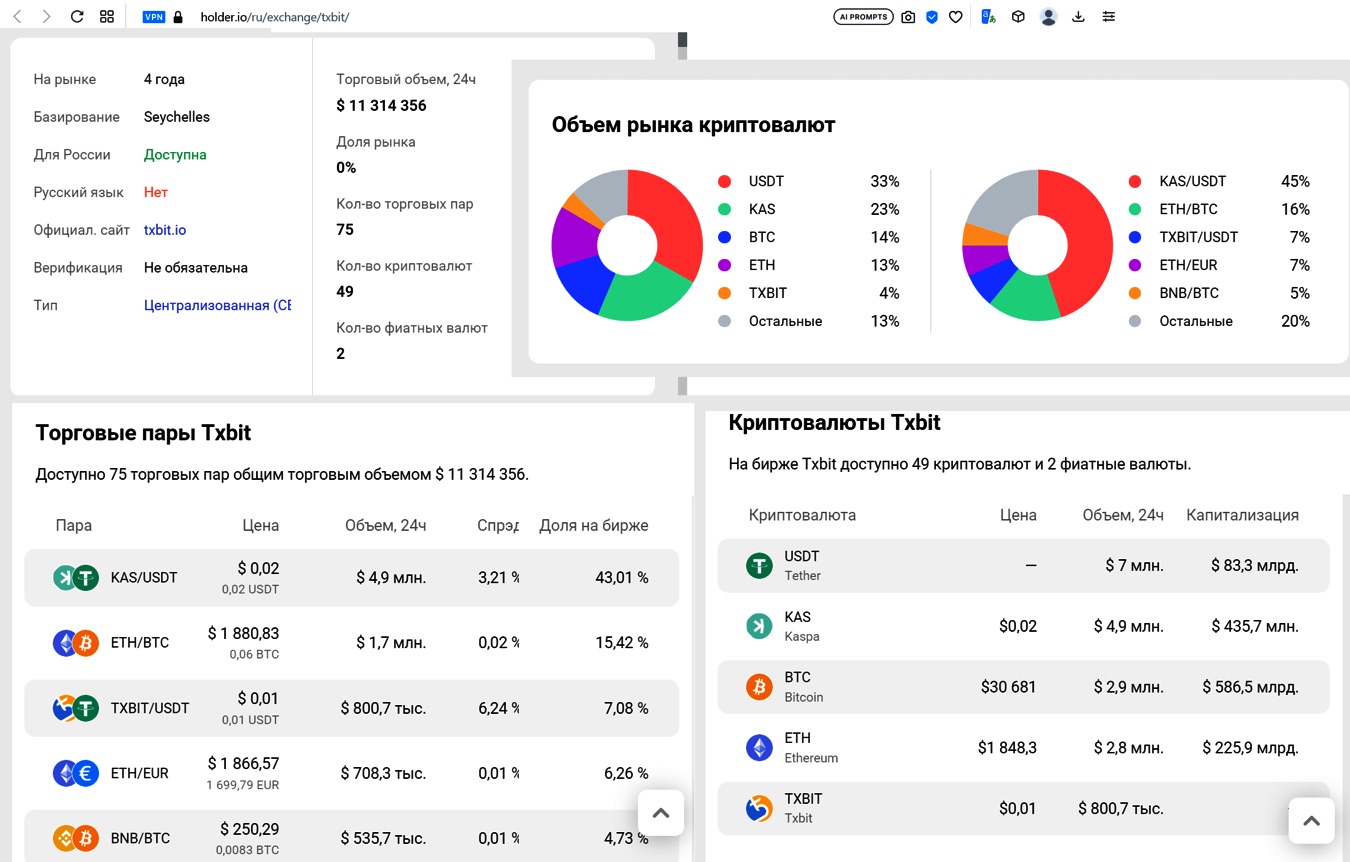Viewport: 1350px width, 862px height.
Task: Click the Спрэд column header
Action: [498, 525]
